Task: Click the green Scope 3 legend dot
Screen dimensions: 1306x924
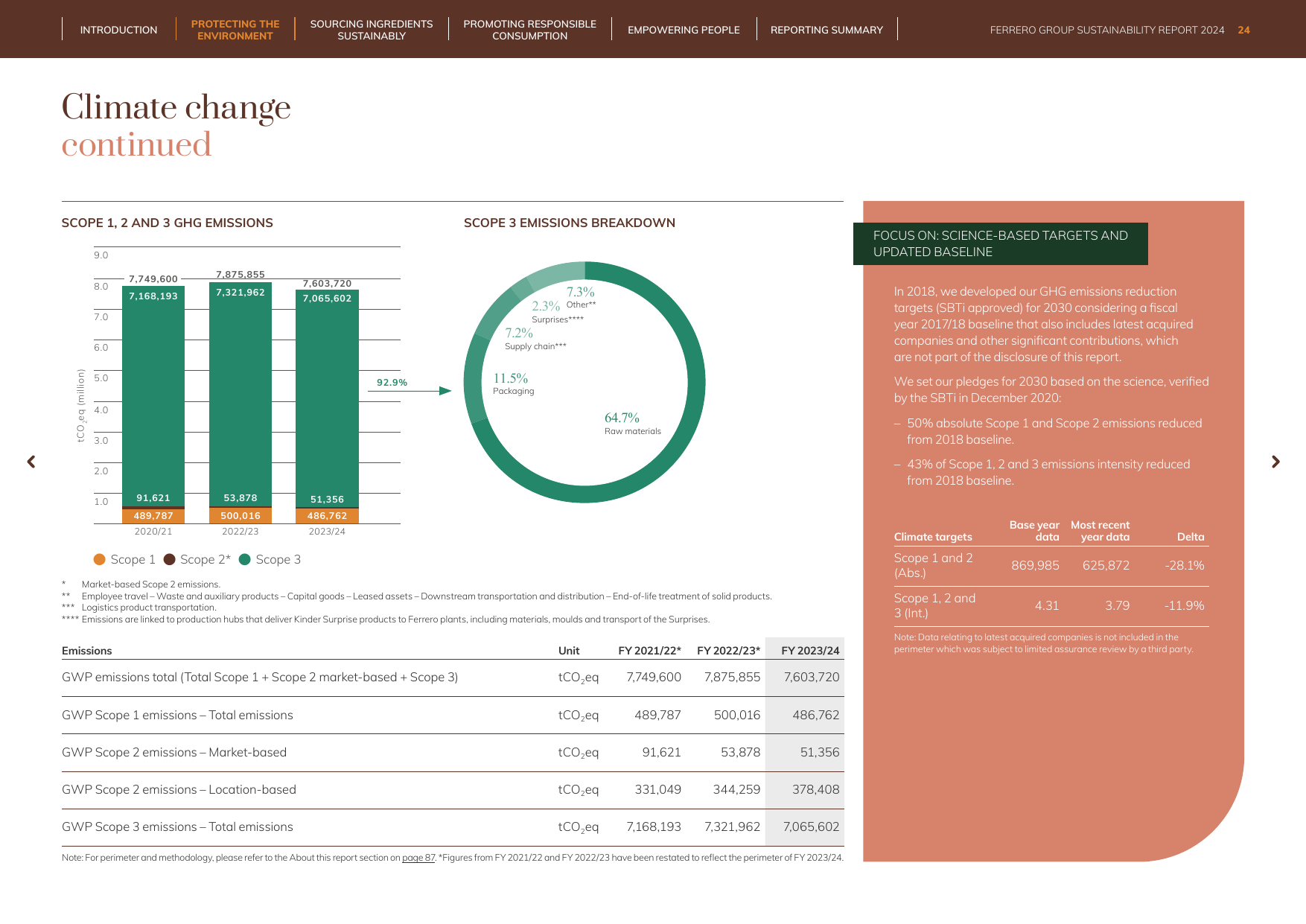Action: (x=244, y=559)
